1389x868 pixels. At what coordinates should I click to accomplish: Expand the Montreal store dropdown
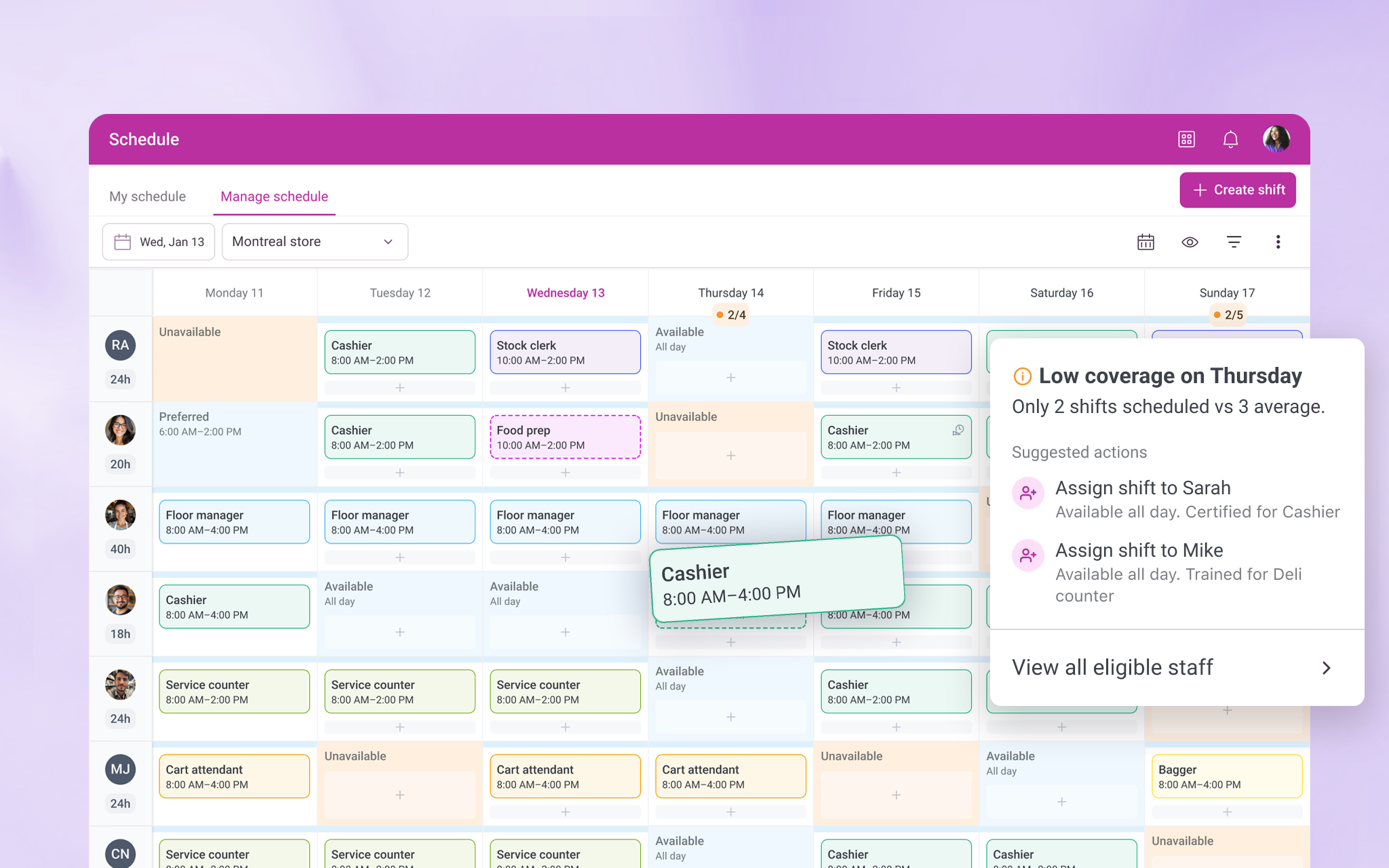(315, 242)
